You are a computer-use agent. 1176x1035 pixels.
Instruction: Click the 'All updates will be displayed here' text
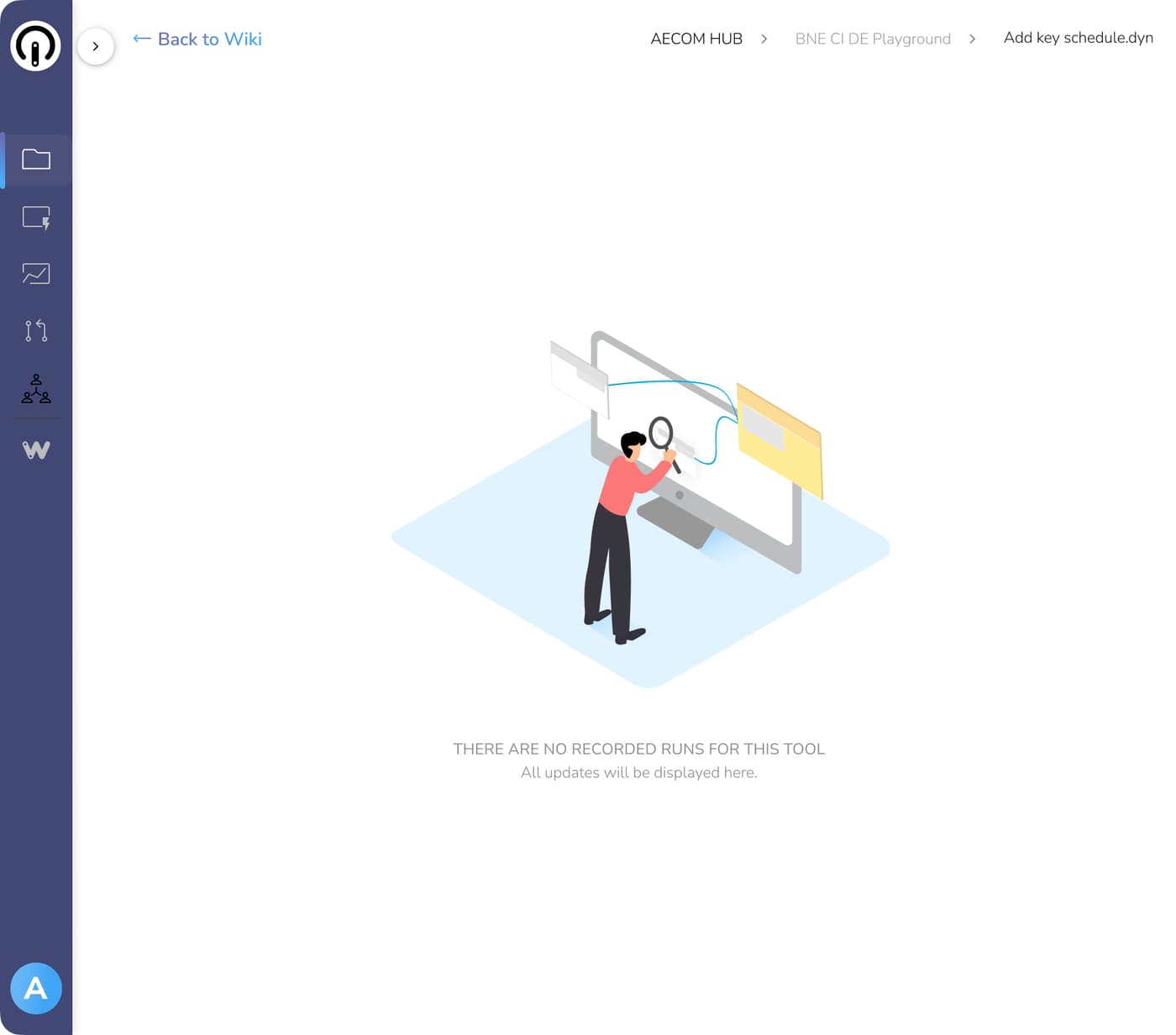(638, 772)
